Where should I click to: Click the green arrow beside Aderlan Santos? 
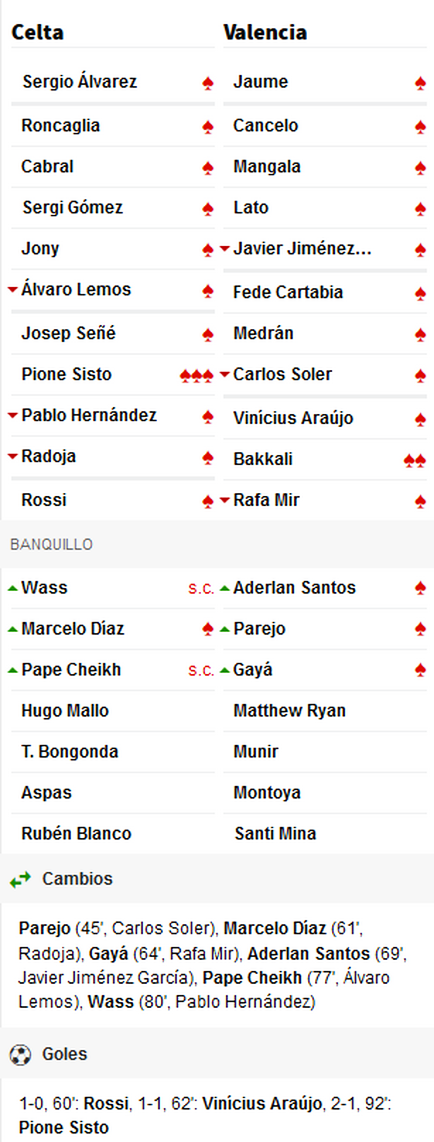point(224,588)
